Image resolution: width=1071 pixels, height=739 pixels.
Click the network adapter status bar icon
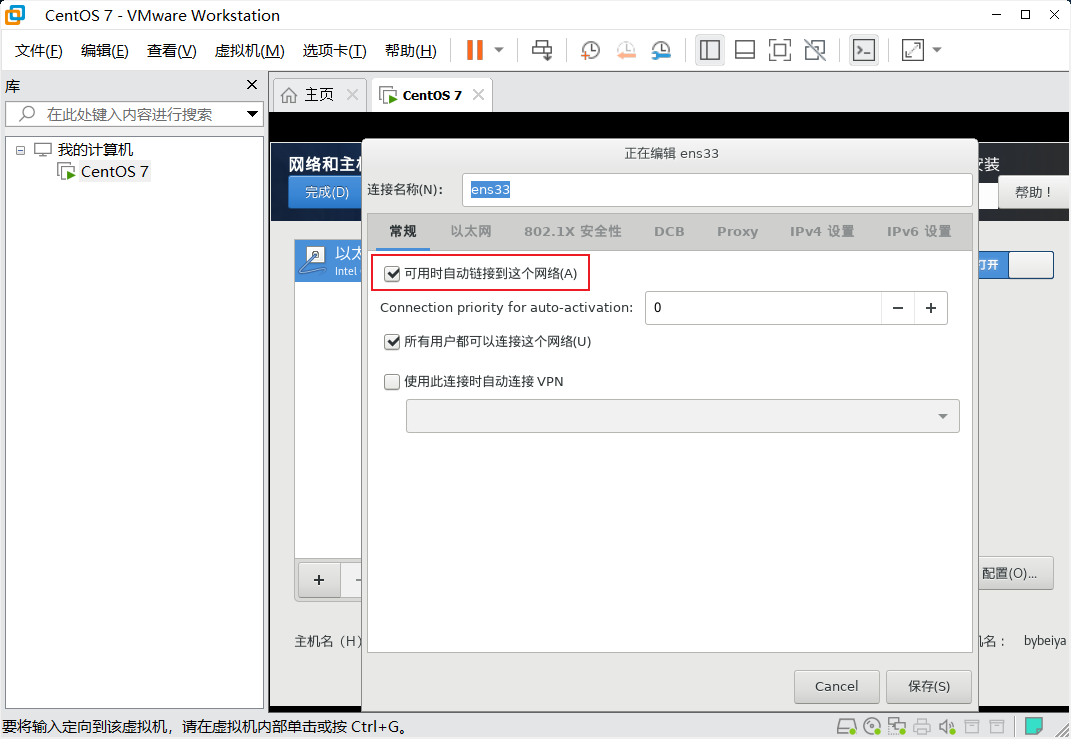tap(897, 726)
